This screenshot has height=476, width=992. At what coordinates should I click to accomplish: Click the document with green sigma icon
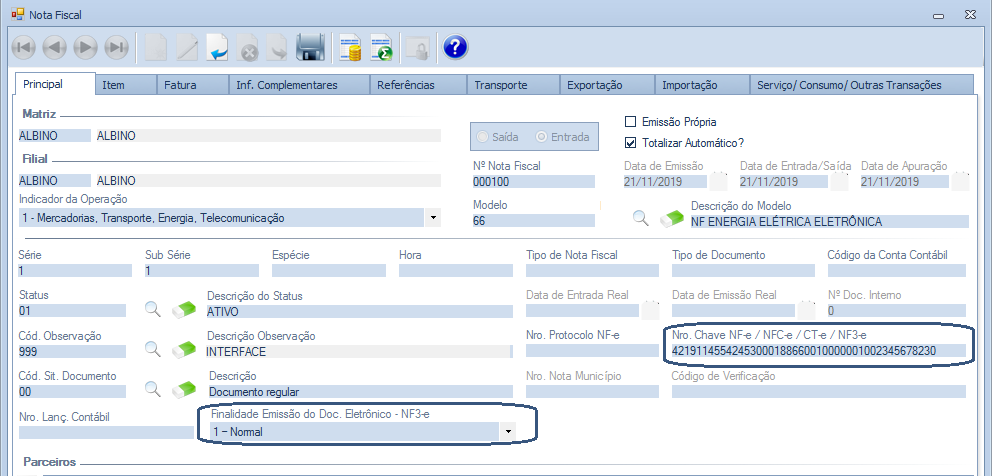[382, 47]
